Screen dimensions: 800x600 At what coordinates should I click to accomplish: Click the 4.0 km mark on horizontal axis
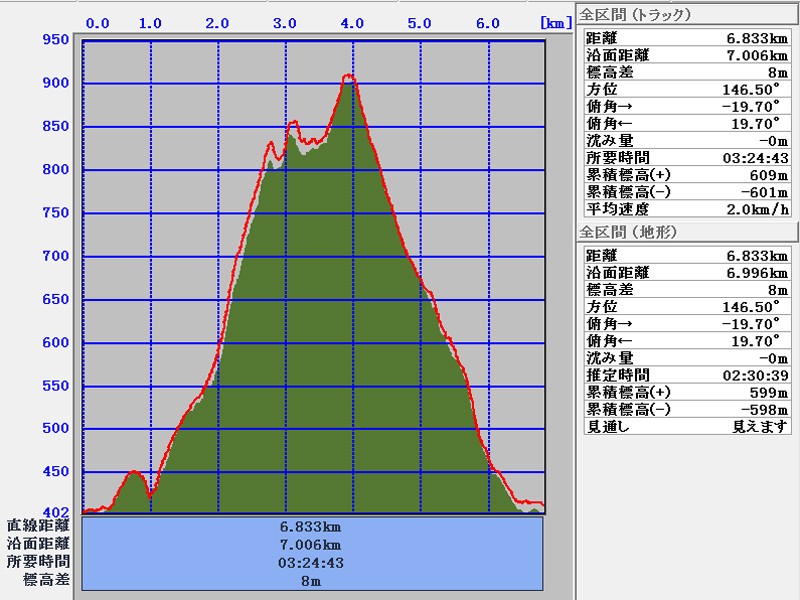351,22
